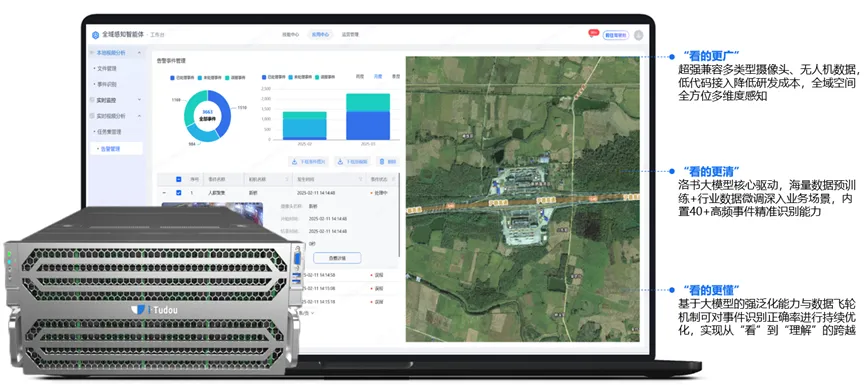Open the 应用中心 top navigation tab
The width and height of the screenshot is (866, 390).
(319, 34)
